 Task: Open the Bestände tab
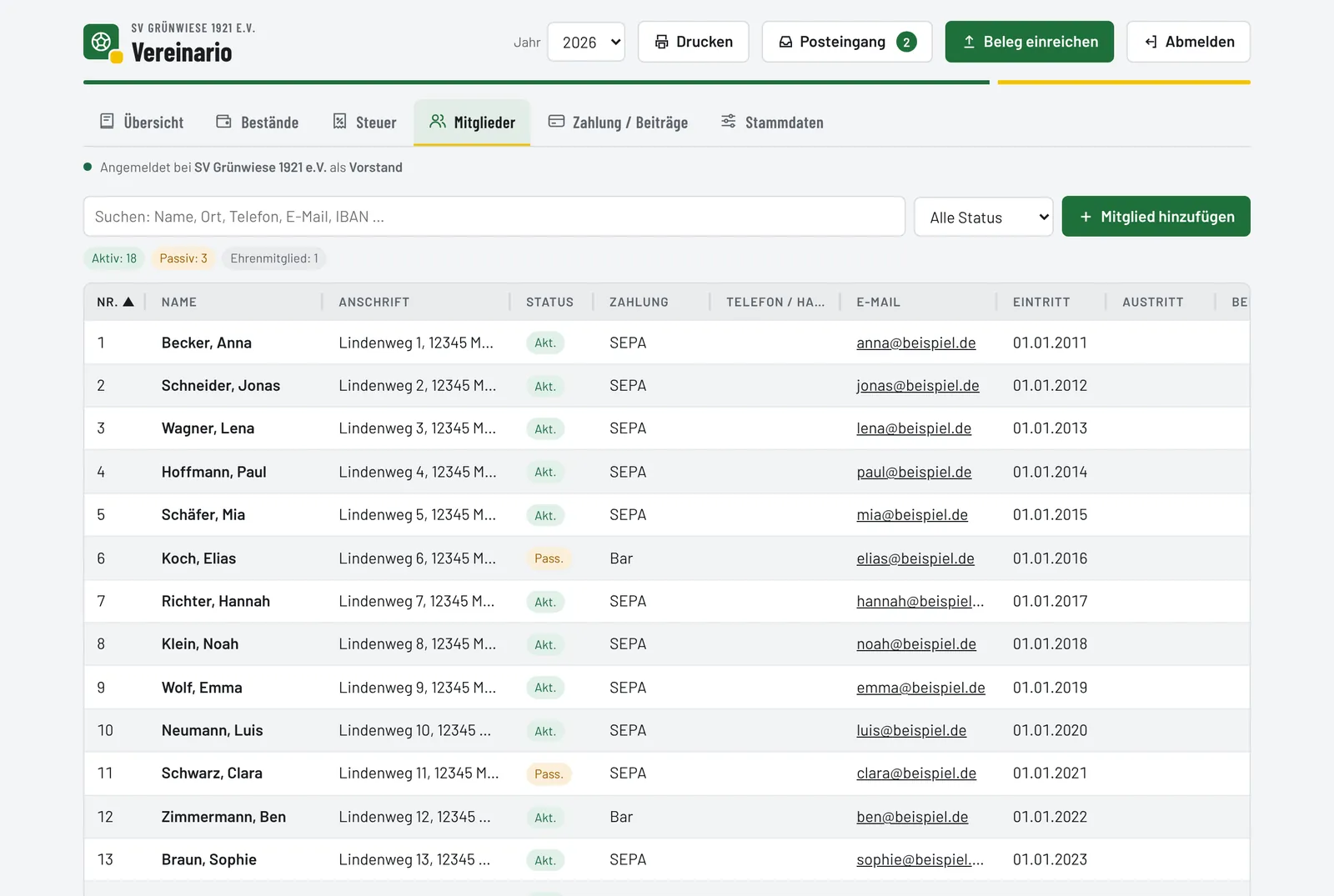258,123
